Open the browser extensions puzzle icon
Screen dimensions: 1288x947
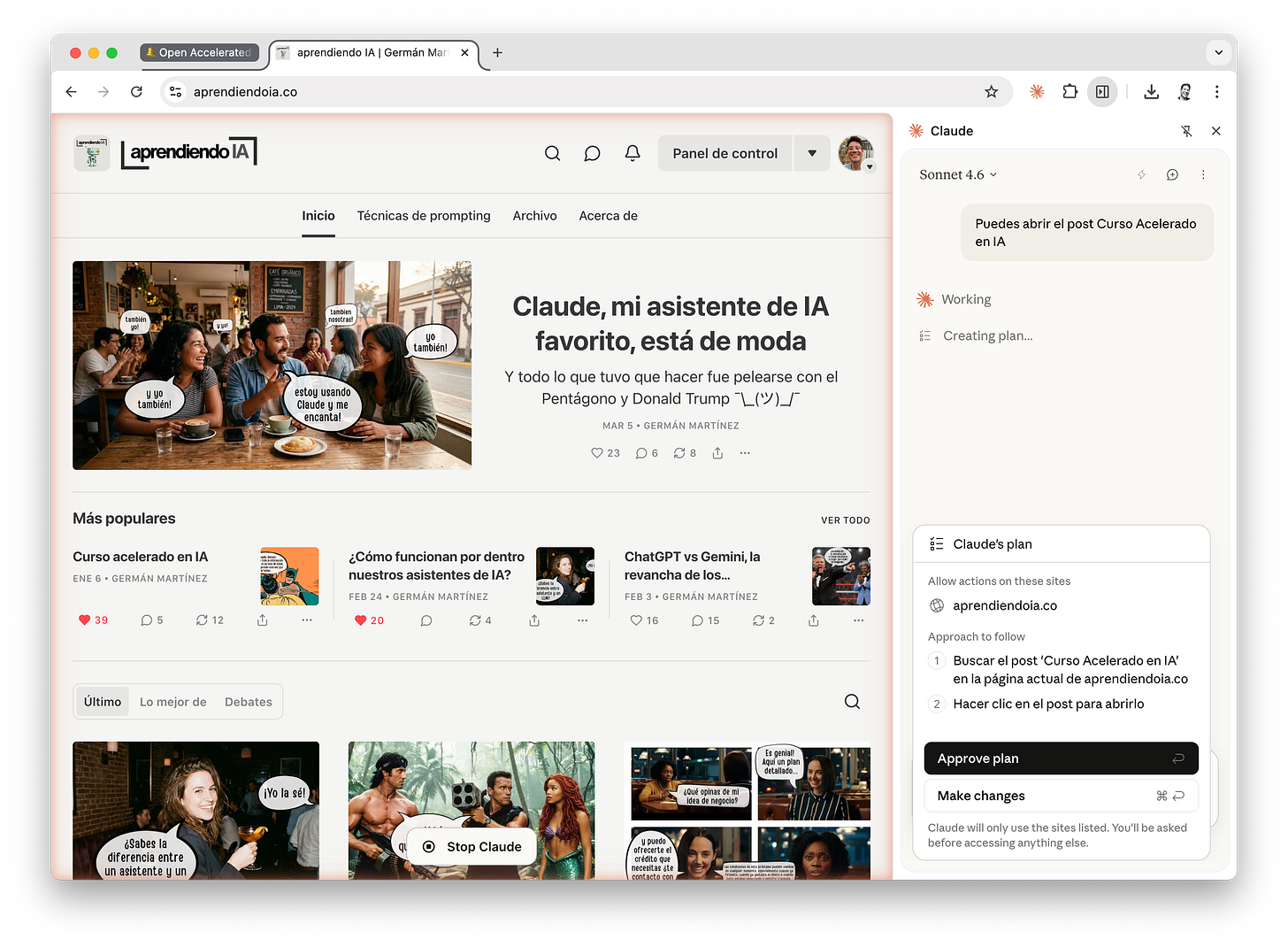(1069, 91)
